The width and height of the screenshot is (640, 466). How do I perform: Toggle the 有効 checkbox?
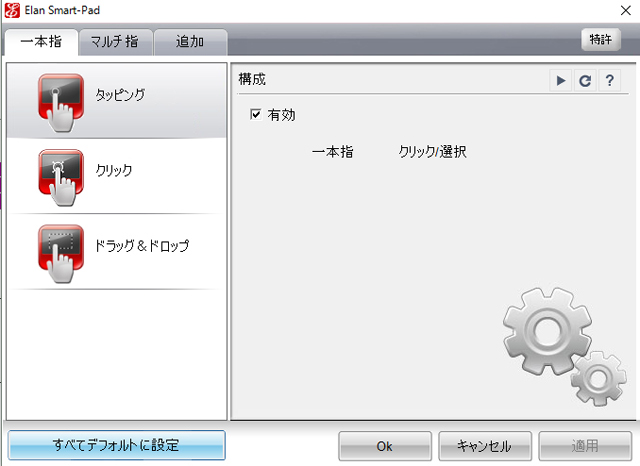(256, 115)
